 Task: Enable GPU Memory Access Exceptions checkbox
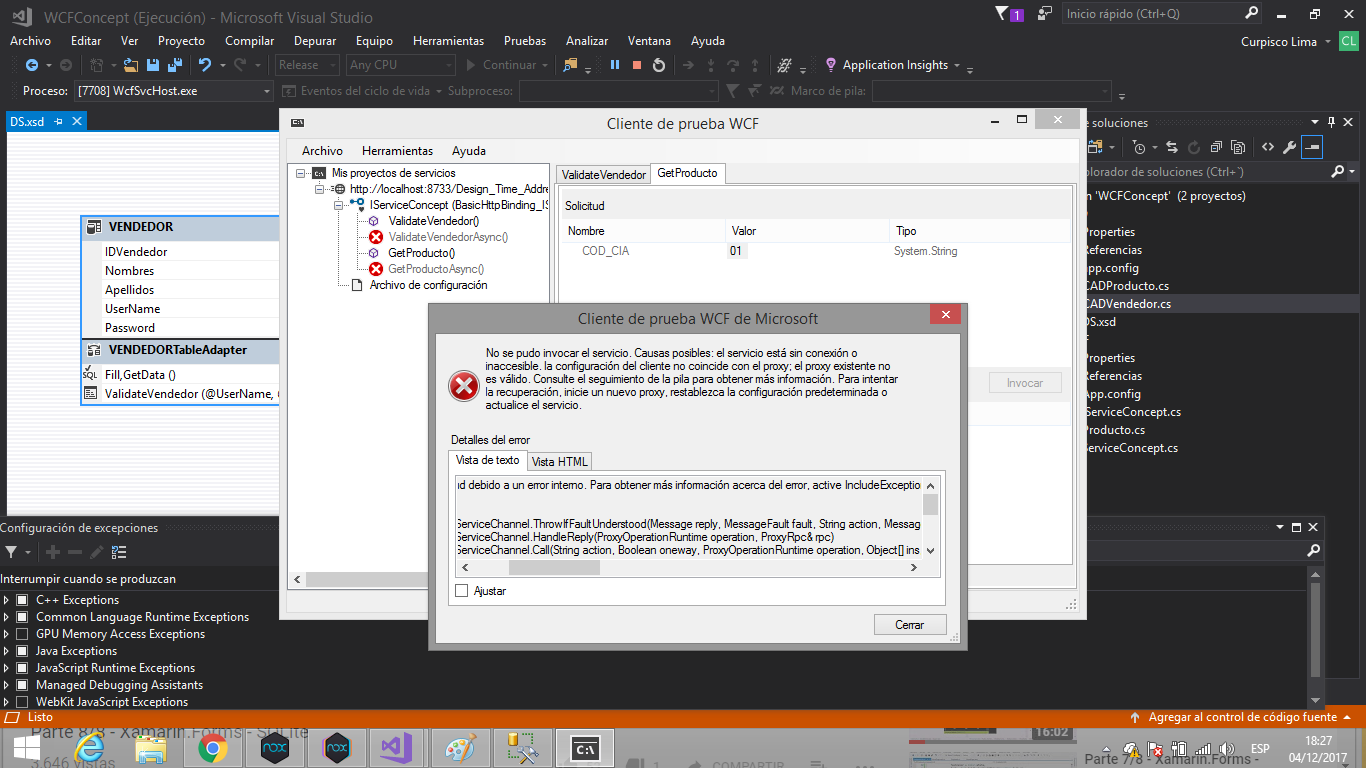click(x=22, y=634)
